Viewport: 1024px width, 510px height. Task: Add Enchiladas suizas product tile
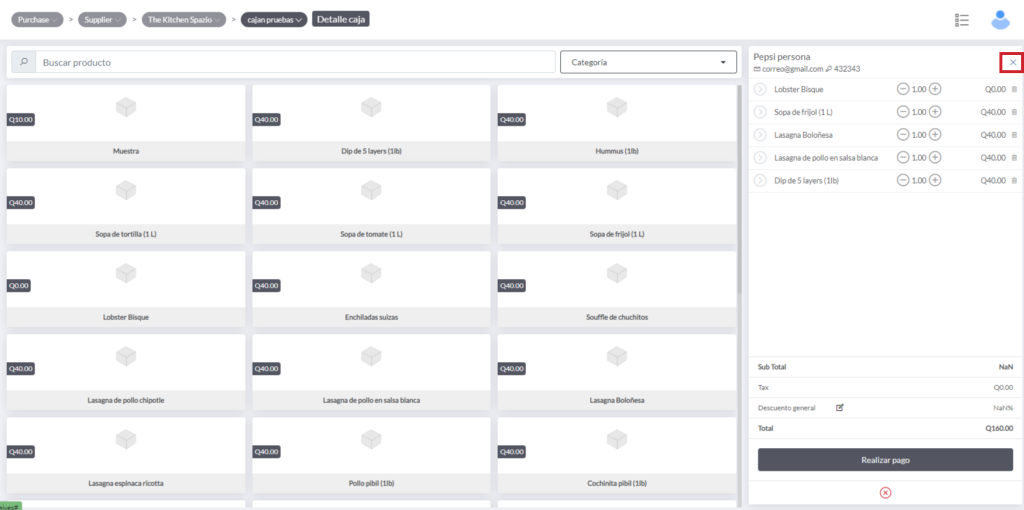pyautogui.click(x=371, y=290)
